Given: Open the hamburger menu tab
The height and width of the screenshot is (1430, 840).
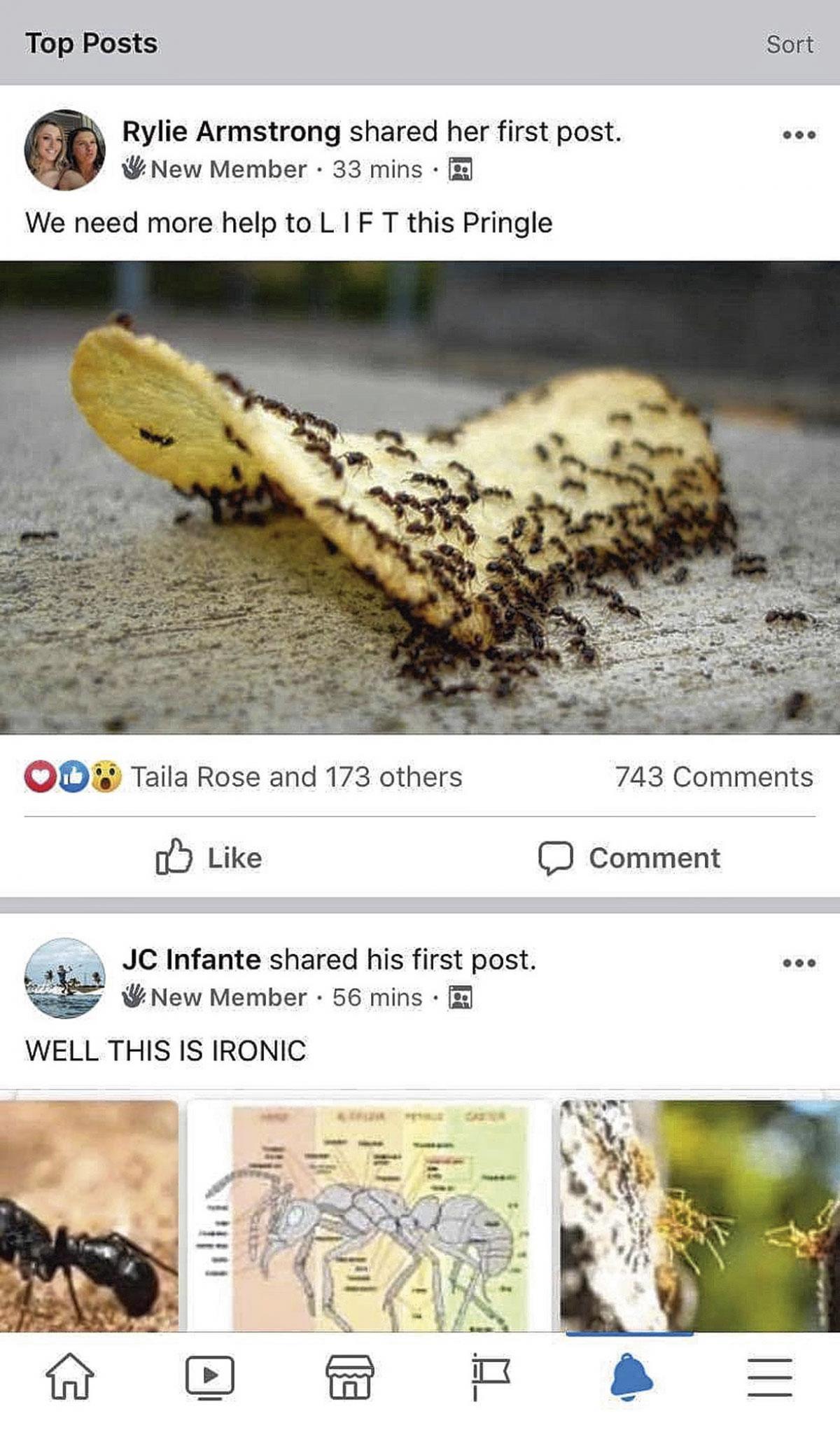Looking at the screenshot, I should 770,1377.
